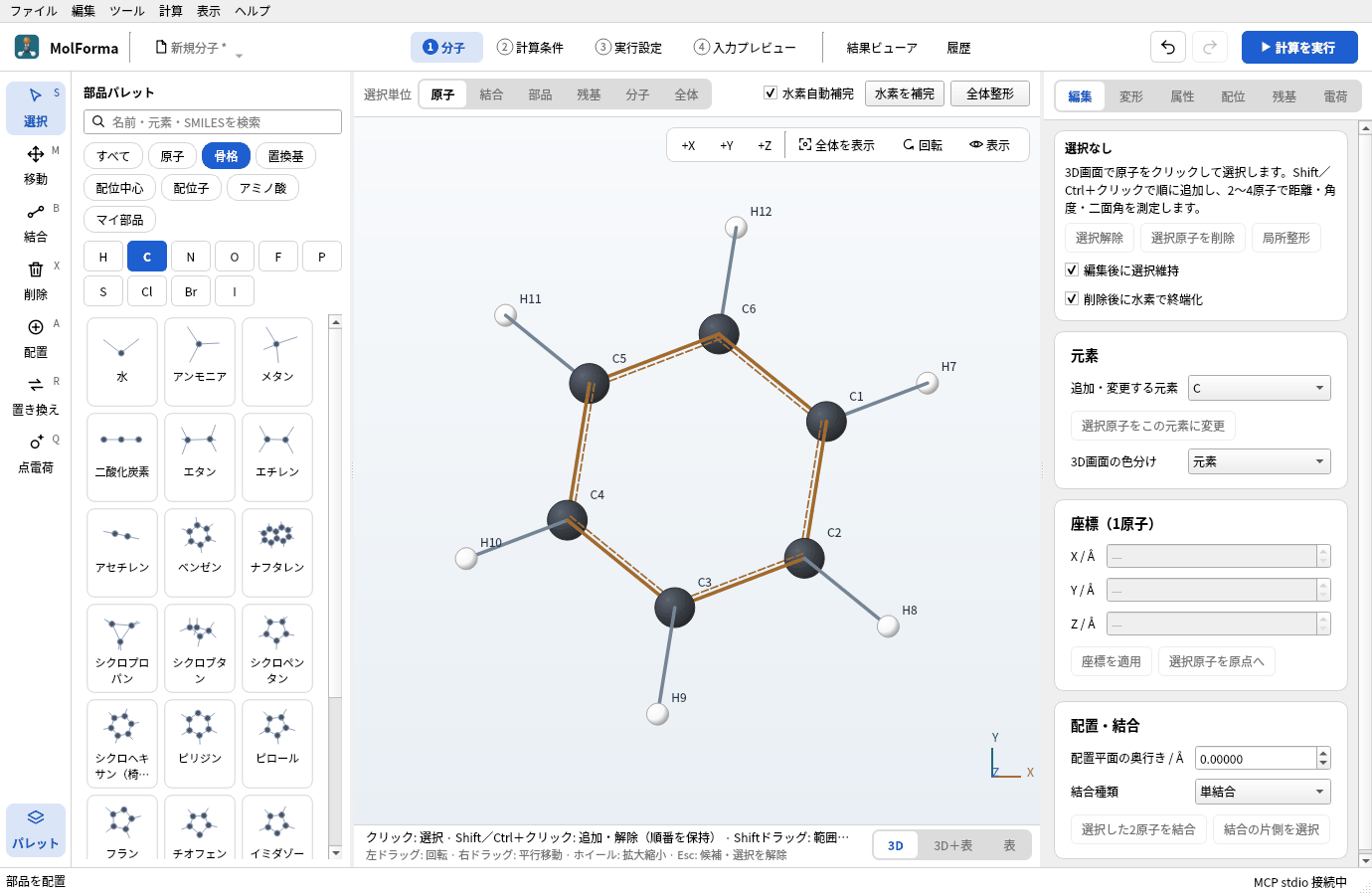
Task: Insert the ピロール pyrrole template
Action: pyautogui.click(x=277, y=744)
